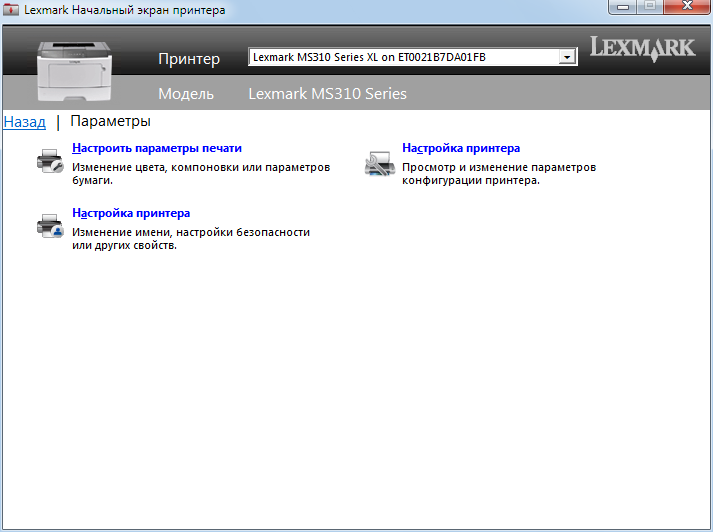Click the printer user icon beside Изменение имени

[50, 226]
